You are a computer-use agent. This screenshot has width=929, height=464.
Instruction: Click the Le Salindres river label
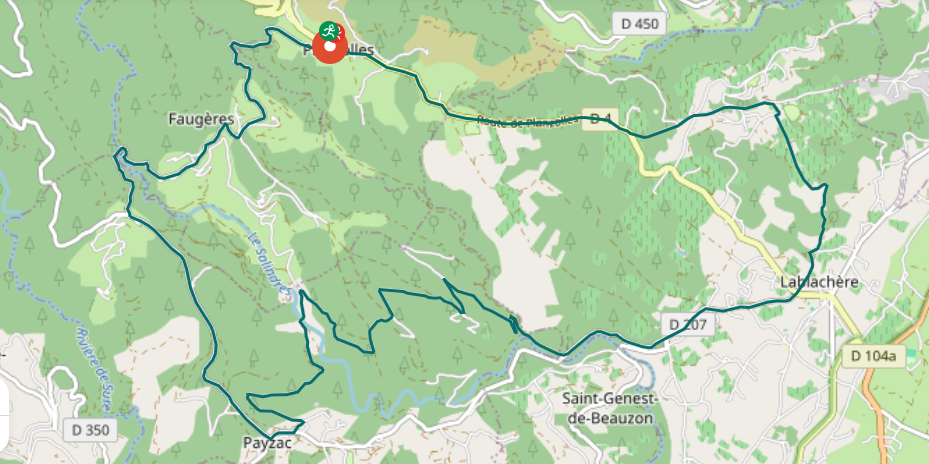pos(270,265)
